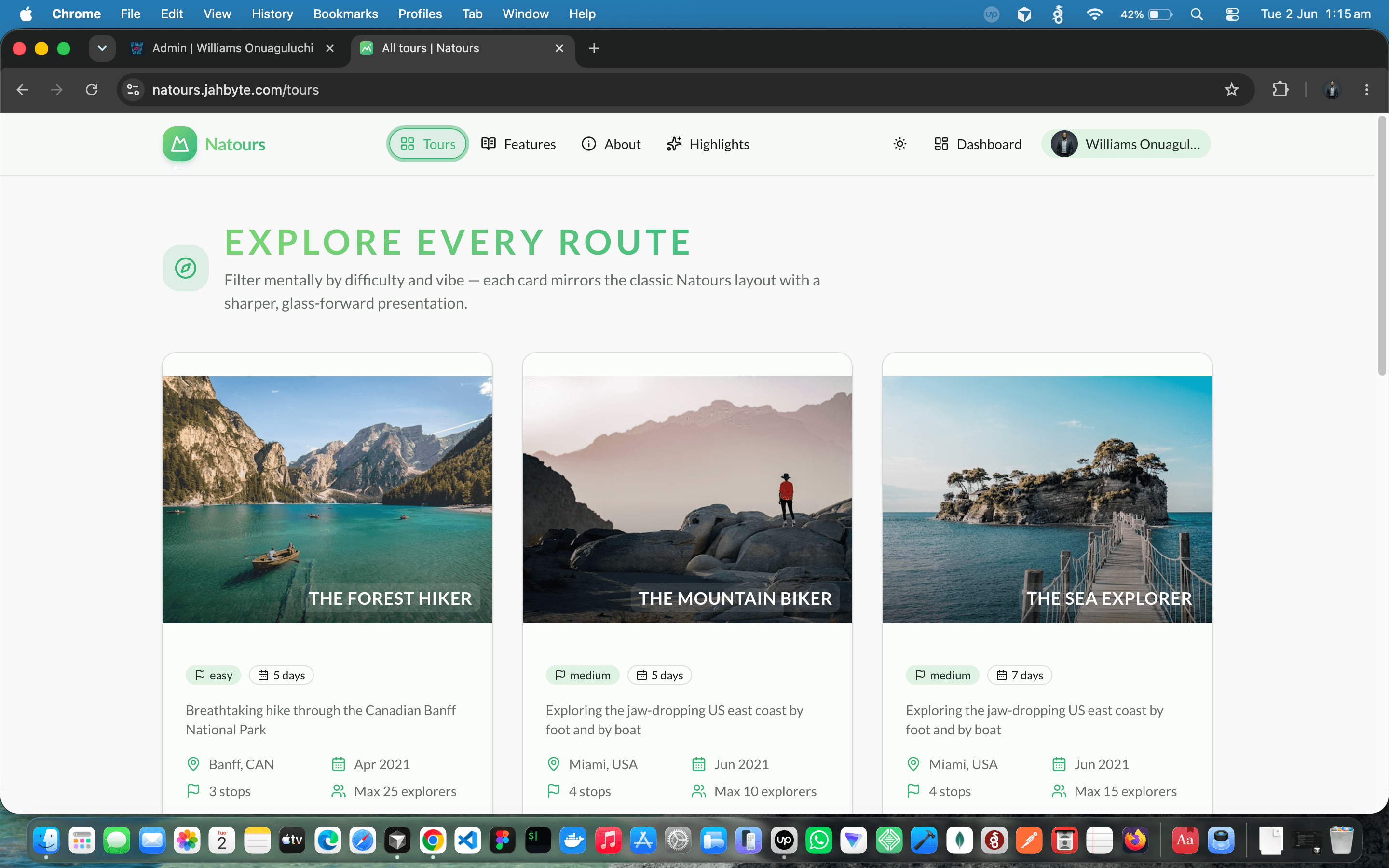Image resolution: width=1389 pixels, height=868 pixels.
Task: Click the page vertical scrollbar
Action: (1382, 247)
